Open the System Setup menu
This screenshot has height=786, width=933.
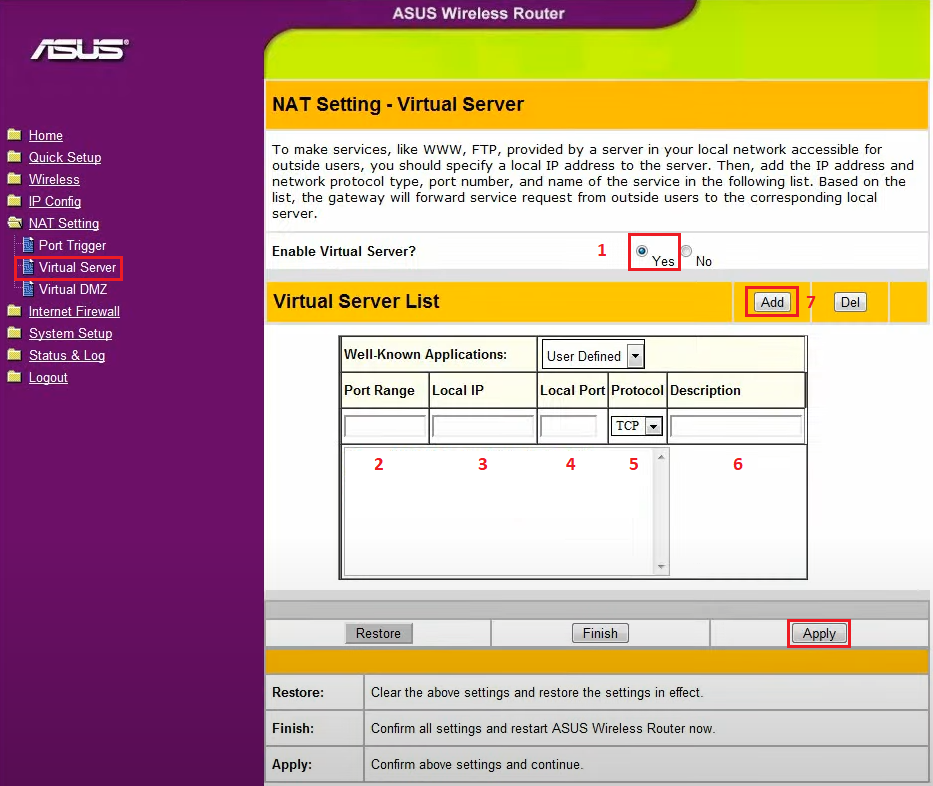pyautogui.click(x=70, y=333)
